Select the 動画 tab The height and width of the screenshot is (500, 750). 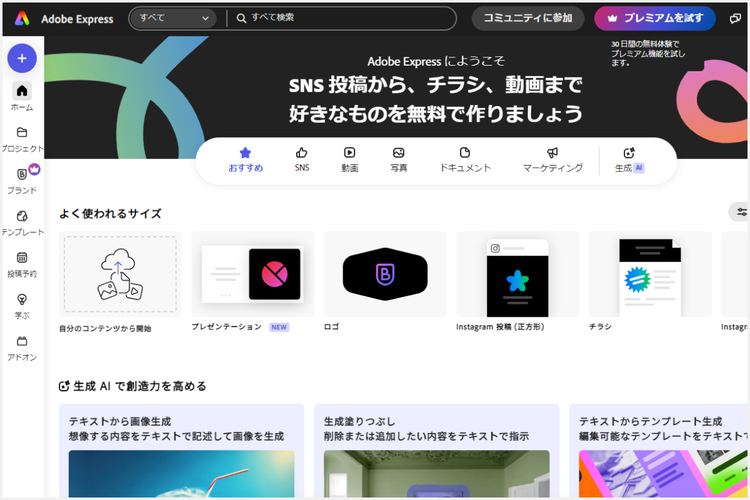point(350,160)
